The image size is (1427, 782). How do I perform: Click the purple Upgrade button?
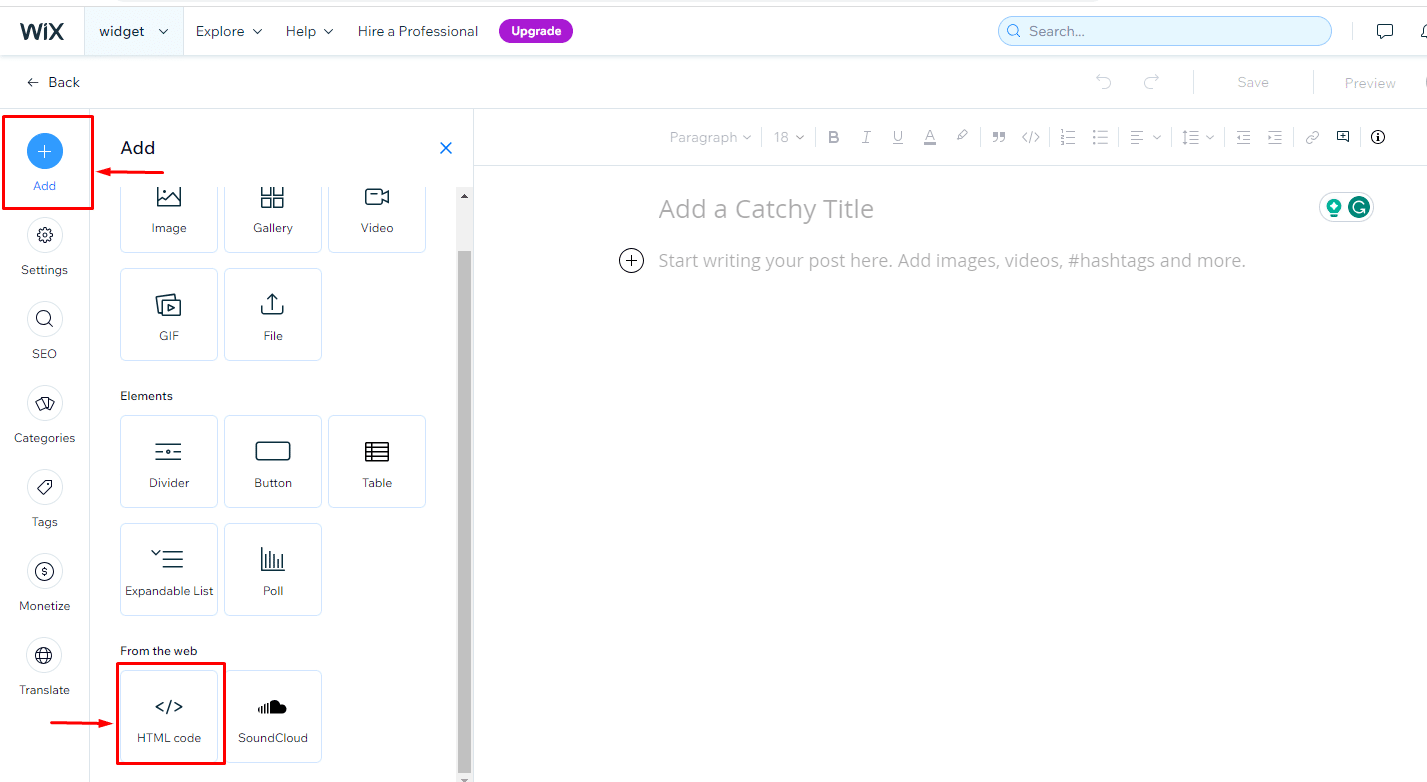536,31
